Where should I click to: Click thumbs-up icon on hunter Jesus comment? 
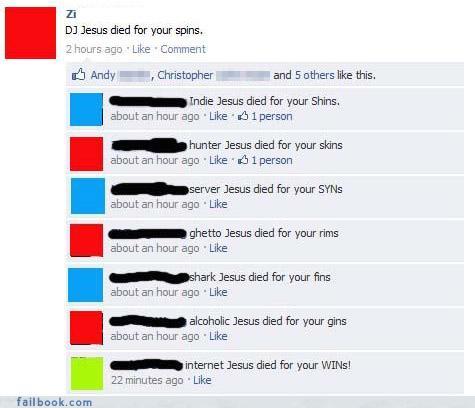(x=243, y=160)
